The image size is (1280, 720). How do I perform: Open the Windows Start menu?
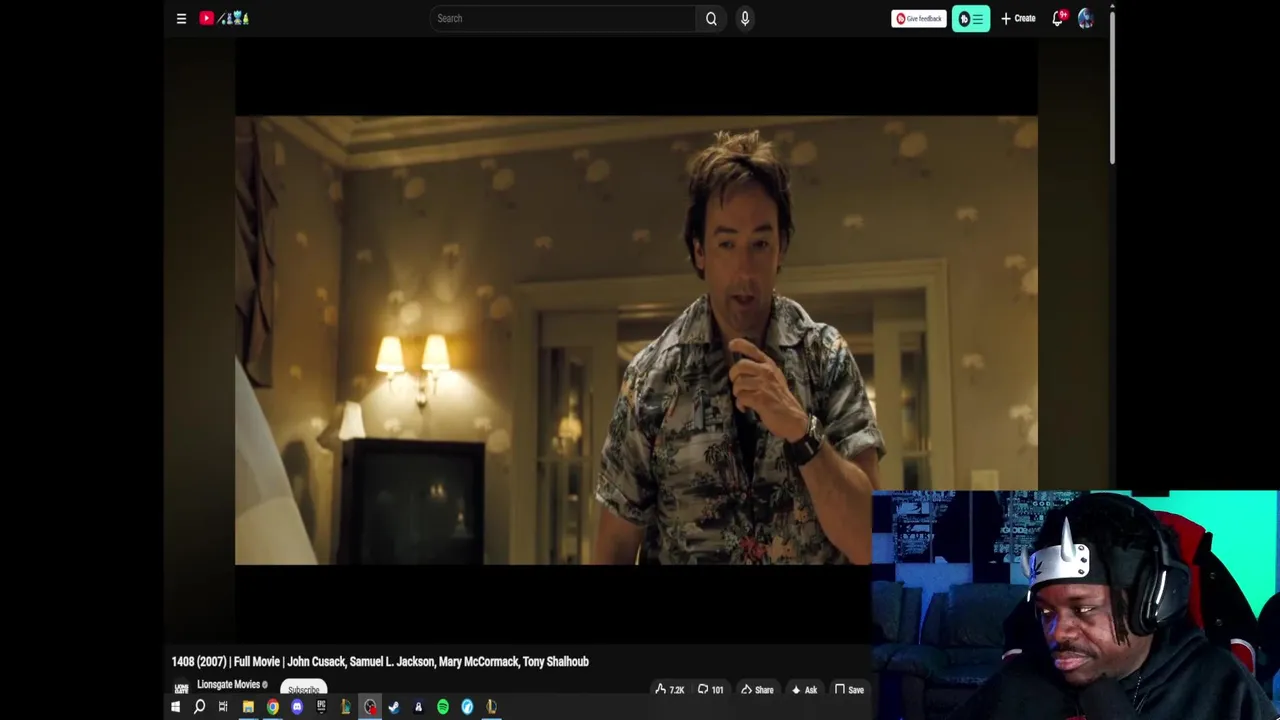tap(175, 707)
